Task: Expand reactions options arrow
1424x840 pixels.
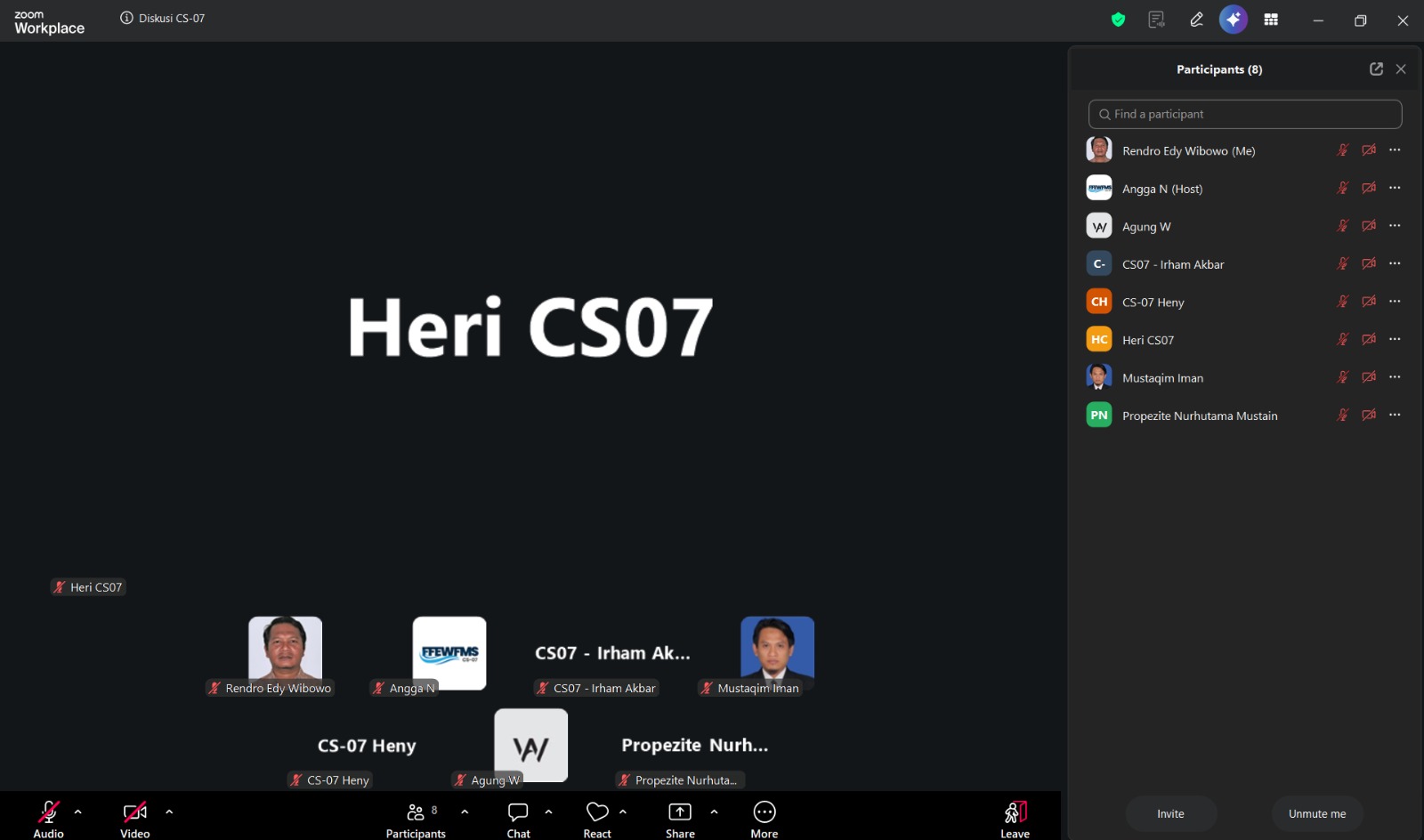Action: pyautogui.click(x=623, y=812)
